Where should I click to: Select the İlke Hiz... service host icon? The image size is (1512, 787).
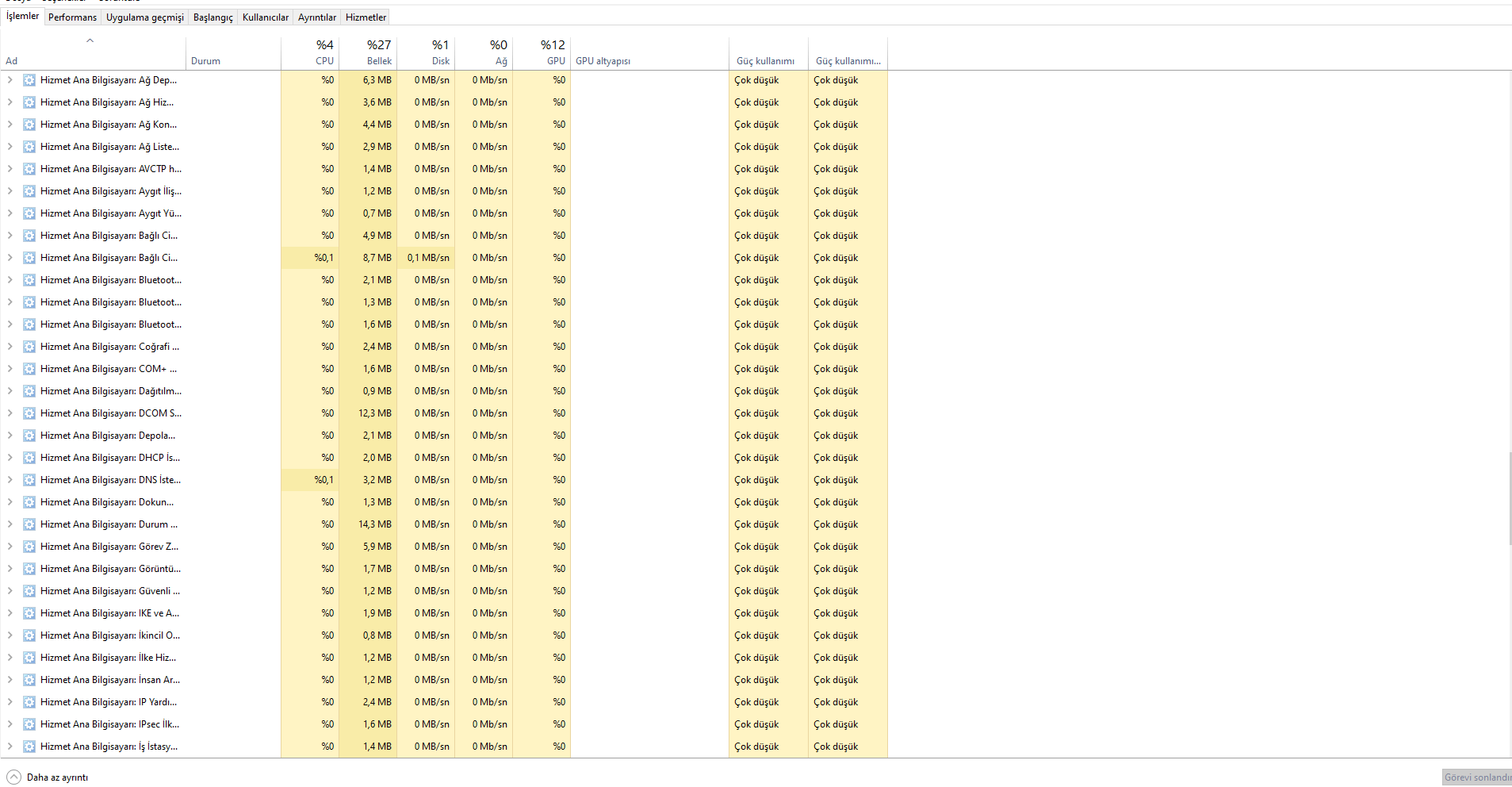(29, 658)
